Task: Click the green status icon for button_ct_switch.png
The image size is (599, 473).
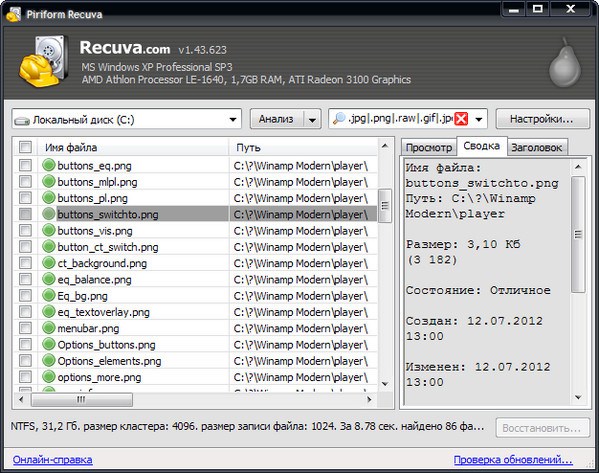Action: [49, 247]
